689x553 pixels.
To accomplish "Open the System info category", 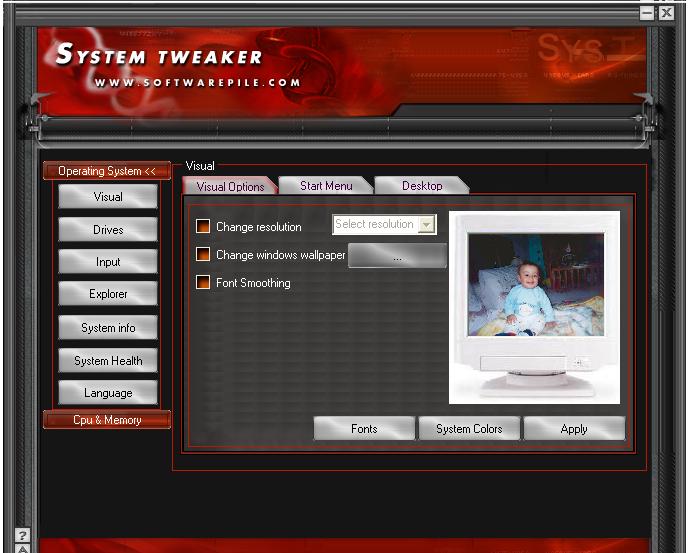I will click(108, 327).
